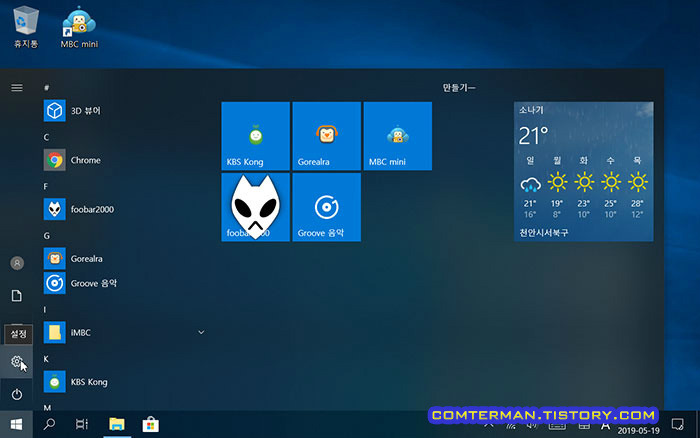Open the Power button options

[17, 394]
